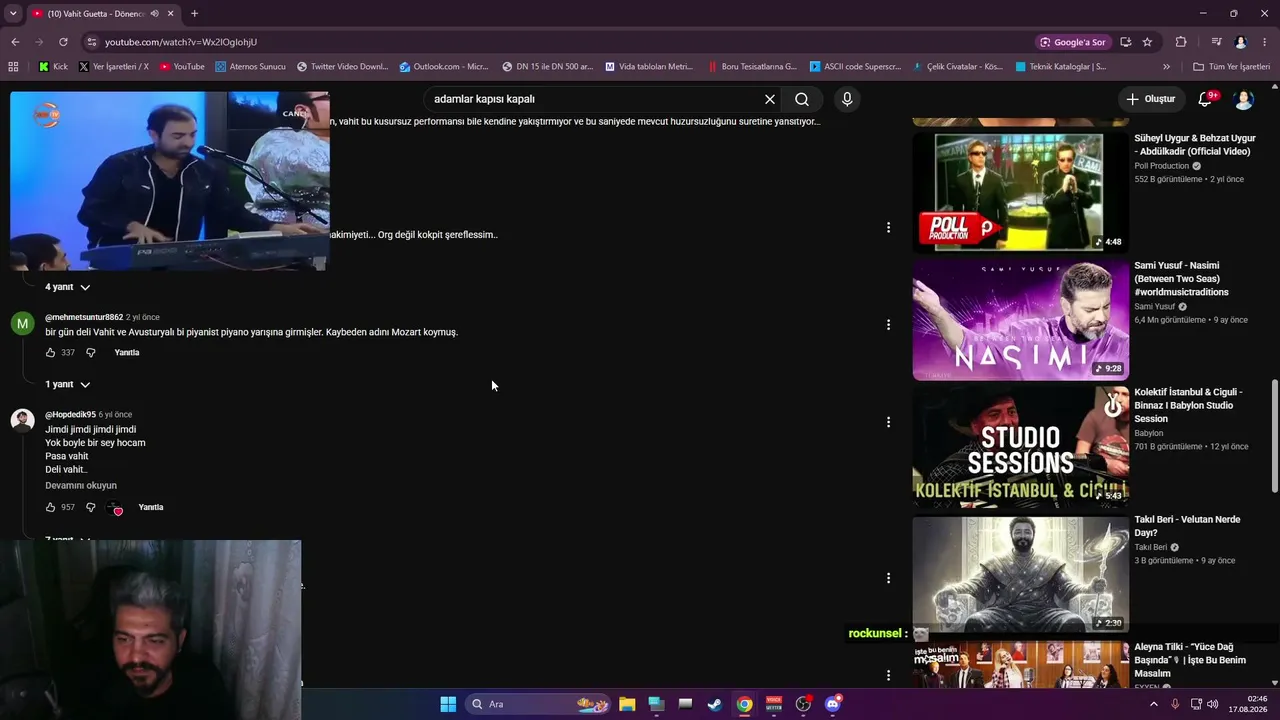Open the 'Tüm Yer İşaretleri' bookmarks folder
This screenshot has width=1280, height=720.
1231,67
